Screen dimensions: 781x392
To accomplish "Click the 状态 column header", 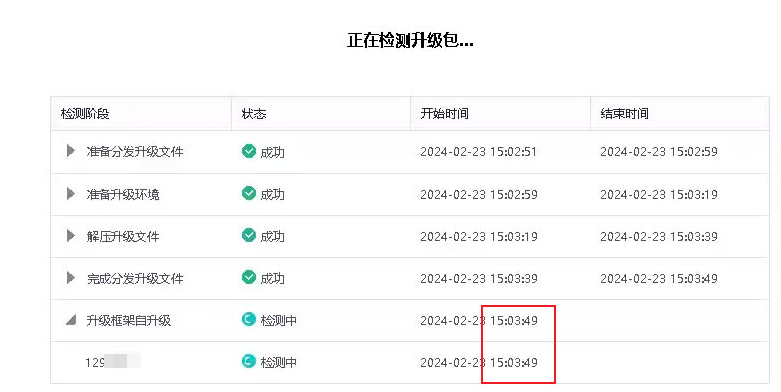I will click(254, 114).
